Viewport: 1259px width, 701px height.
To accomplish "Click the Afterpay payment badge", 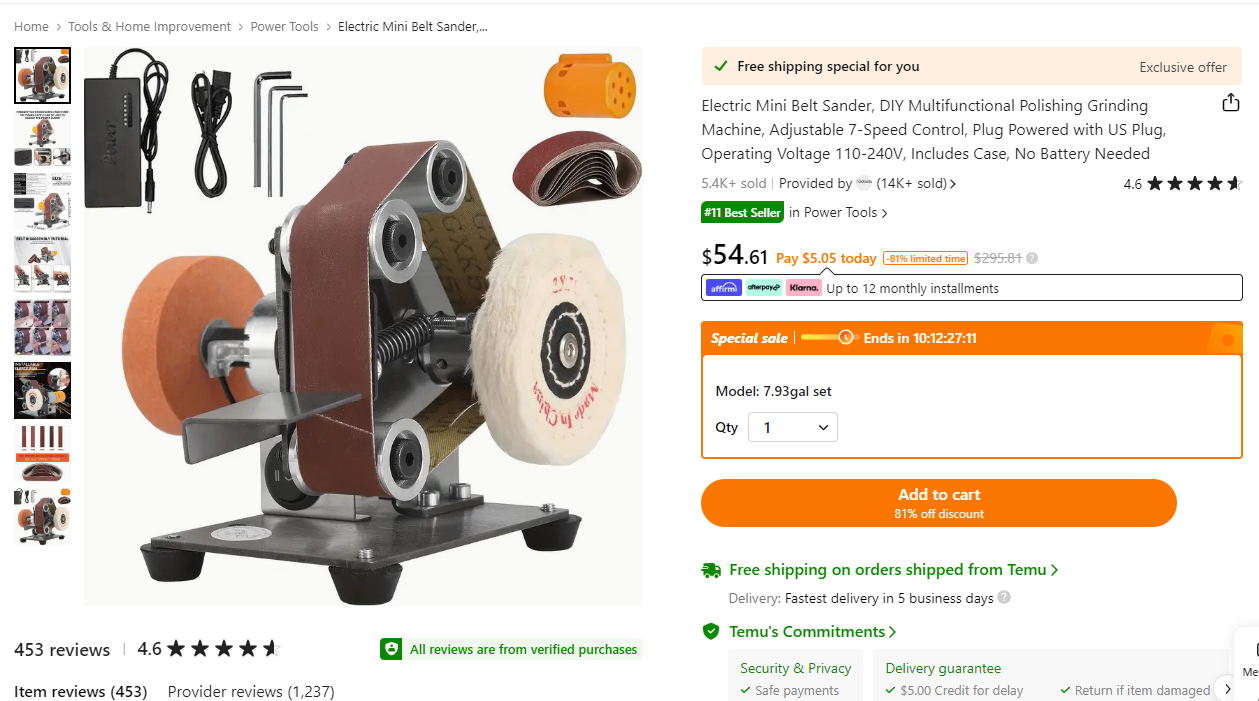I will tap(764, 288).
